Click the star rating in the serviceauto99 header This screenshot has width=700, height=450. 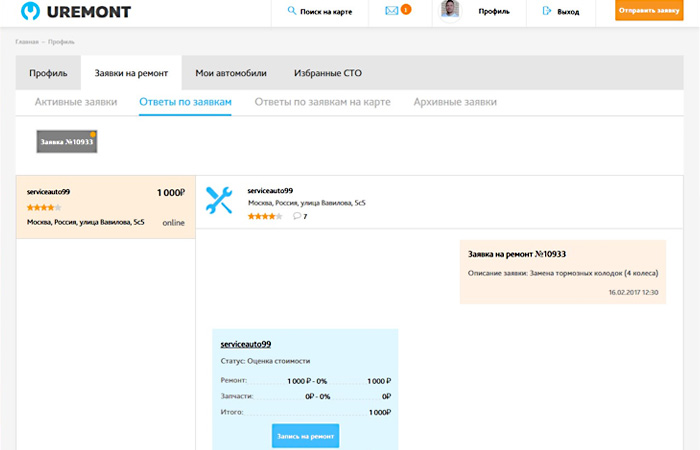pos(265,216)
